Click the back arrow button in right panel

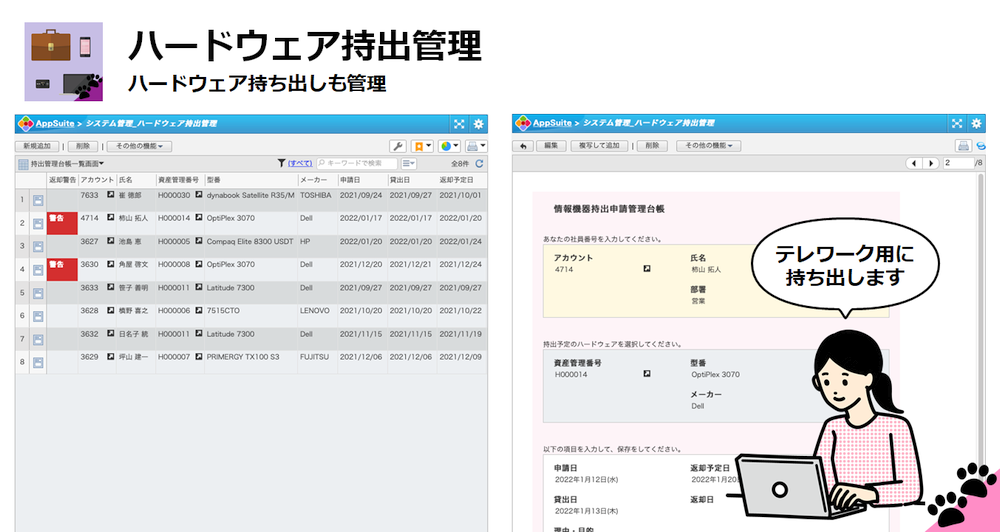click(523, 146)
